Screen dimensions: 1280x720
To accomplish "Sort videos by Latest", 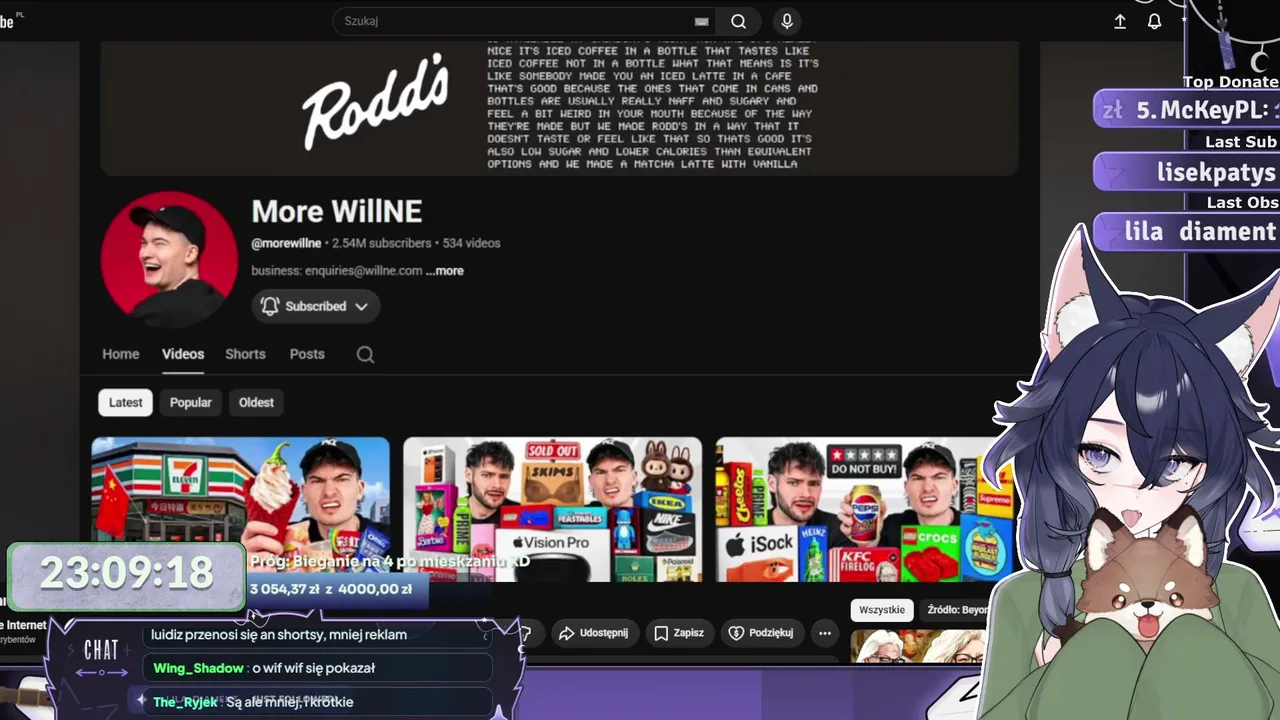I will 125,402.
